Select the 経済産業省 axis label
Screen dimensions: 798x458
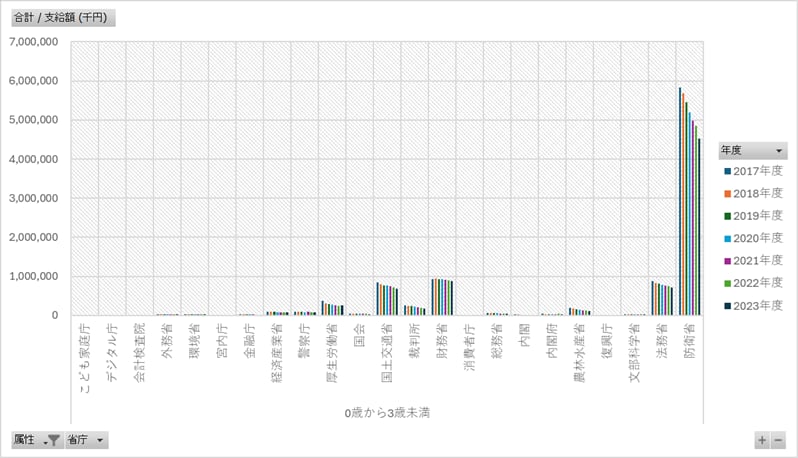pyautogui.click(x=277, y=352)
